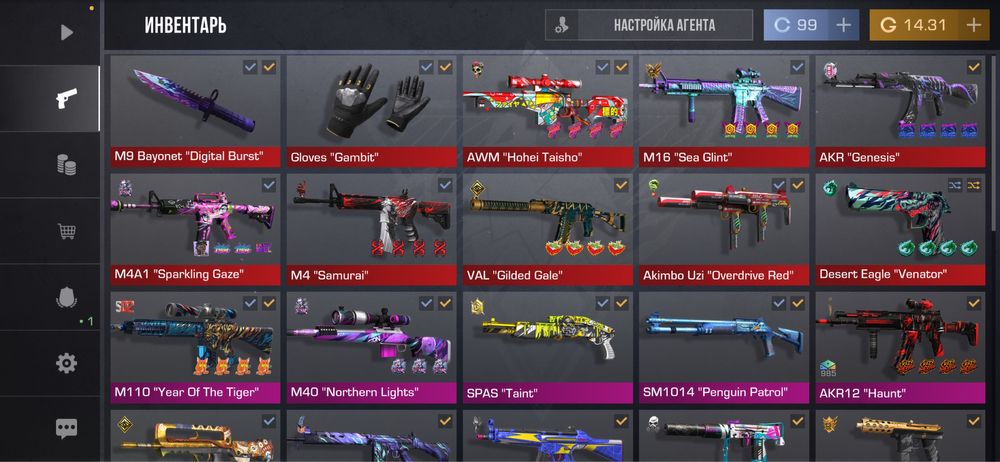Toggle the blue shuffle icon on Desert Eagle "Venator"
The image size is (1000, 462).
click(x=955, y=185)
